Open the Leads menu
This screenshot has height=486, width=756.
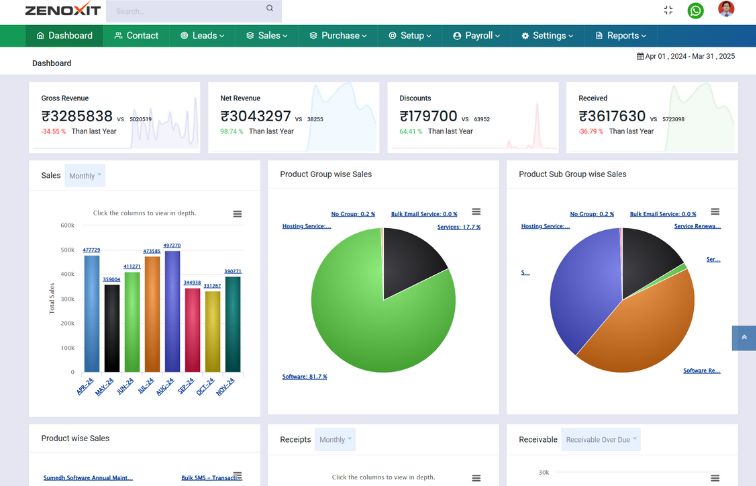coord(198,35)
